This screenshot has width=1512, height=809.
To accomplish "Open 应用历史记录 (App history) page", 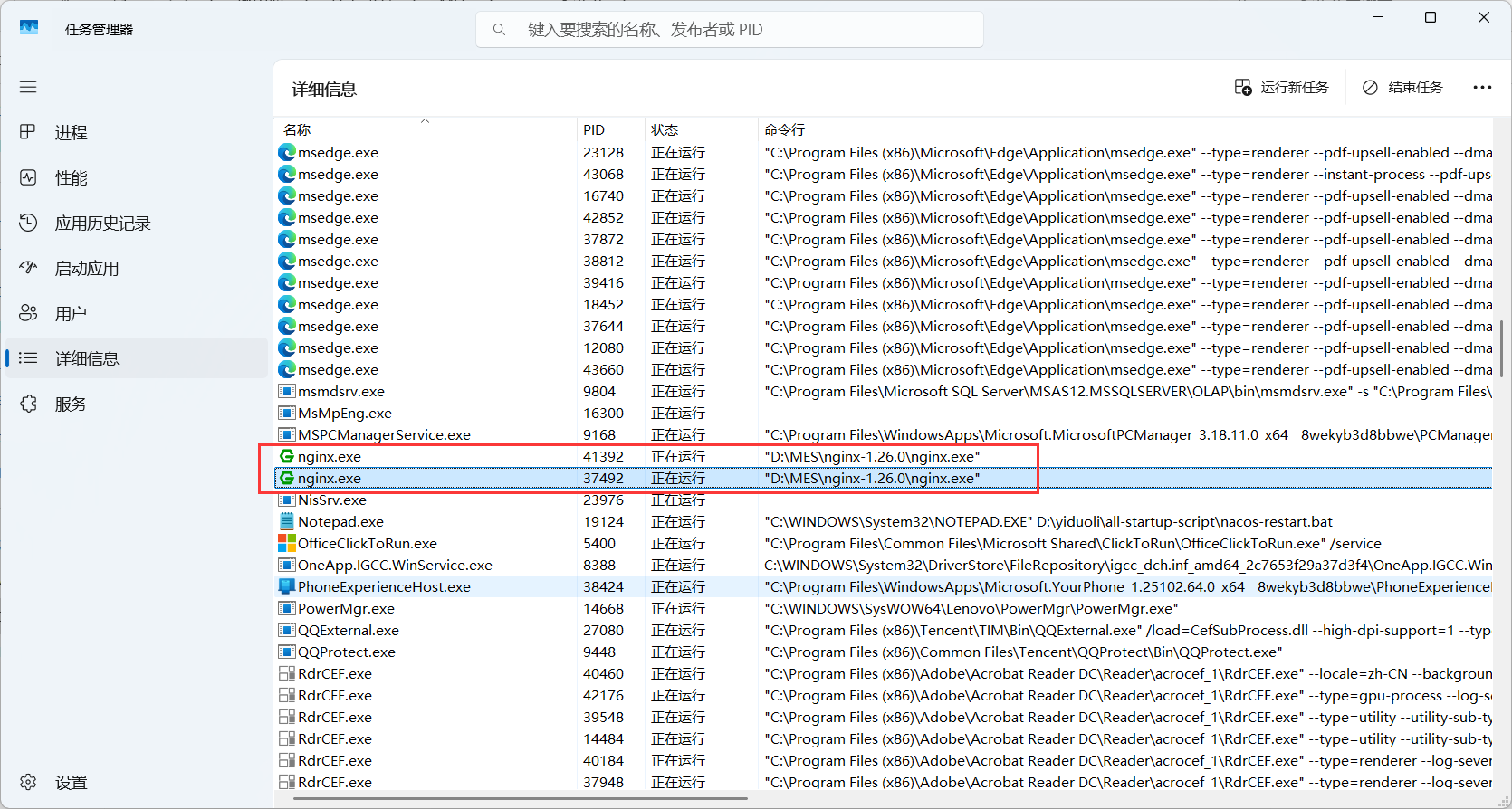I will [x=137, y=223].
